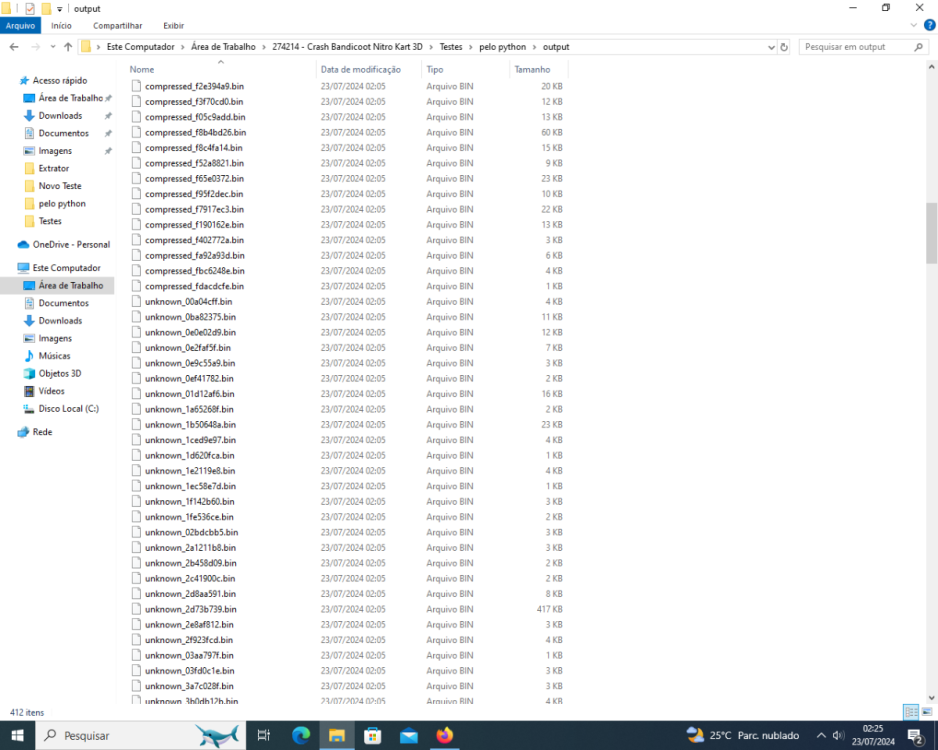This screenshot has height=750, width=938.
Task: Switch to Large thumbnails view icon
Action: [925, 712]
